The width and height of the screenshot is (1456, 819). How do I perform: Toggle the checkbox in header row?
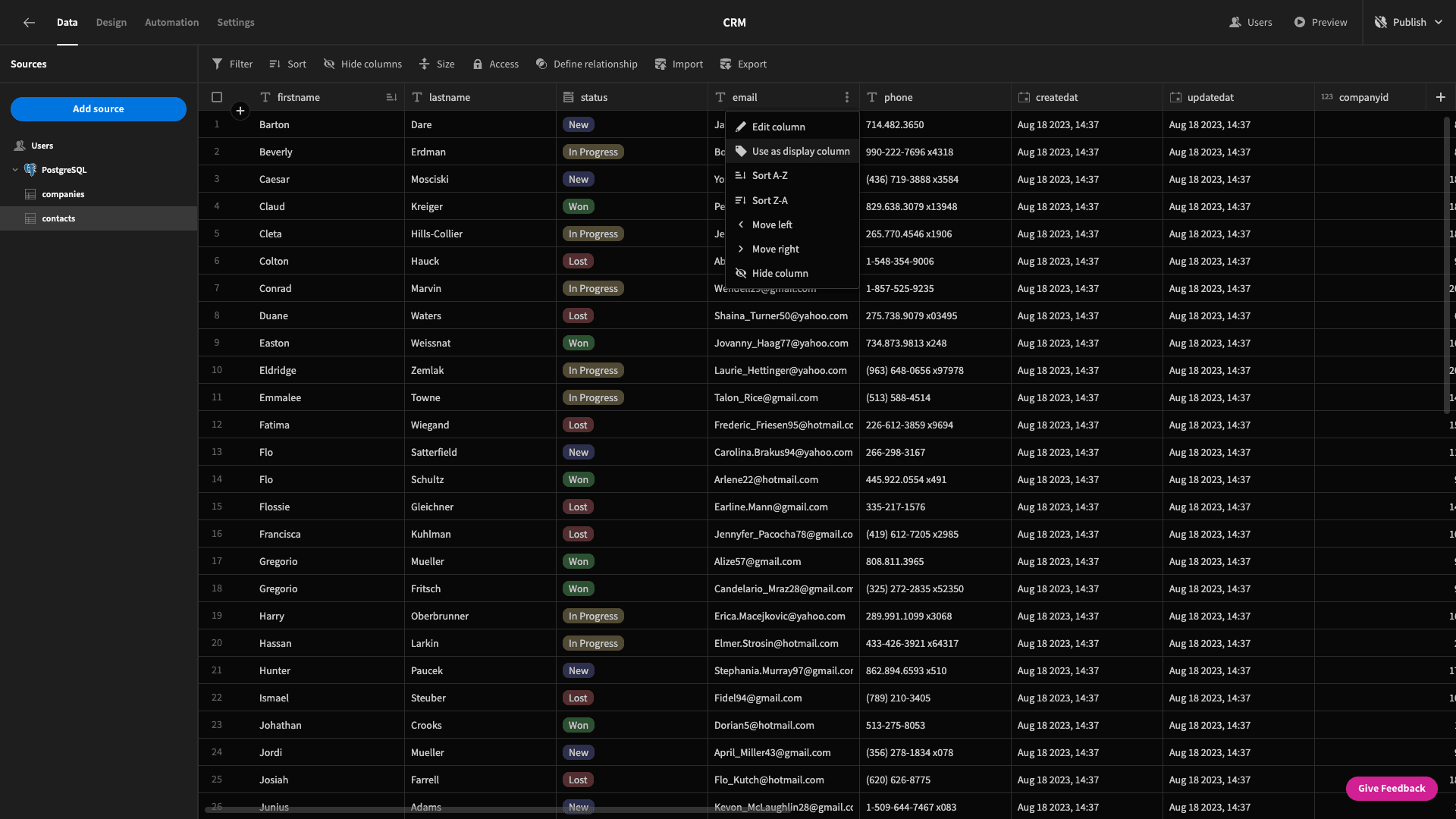217,97
